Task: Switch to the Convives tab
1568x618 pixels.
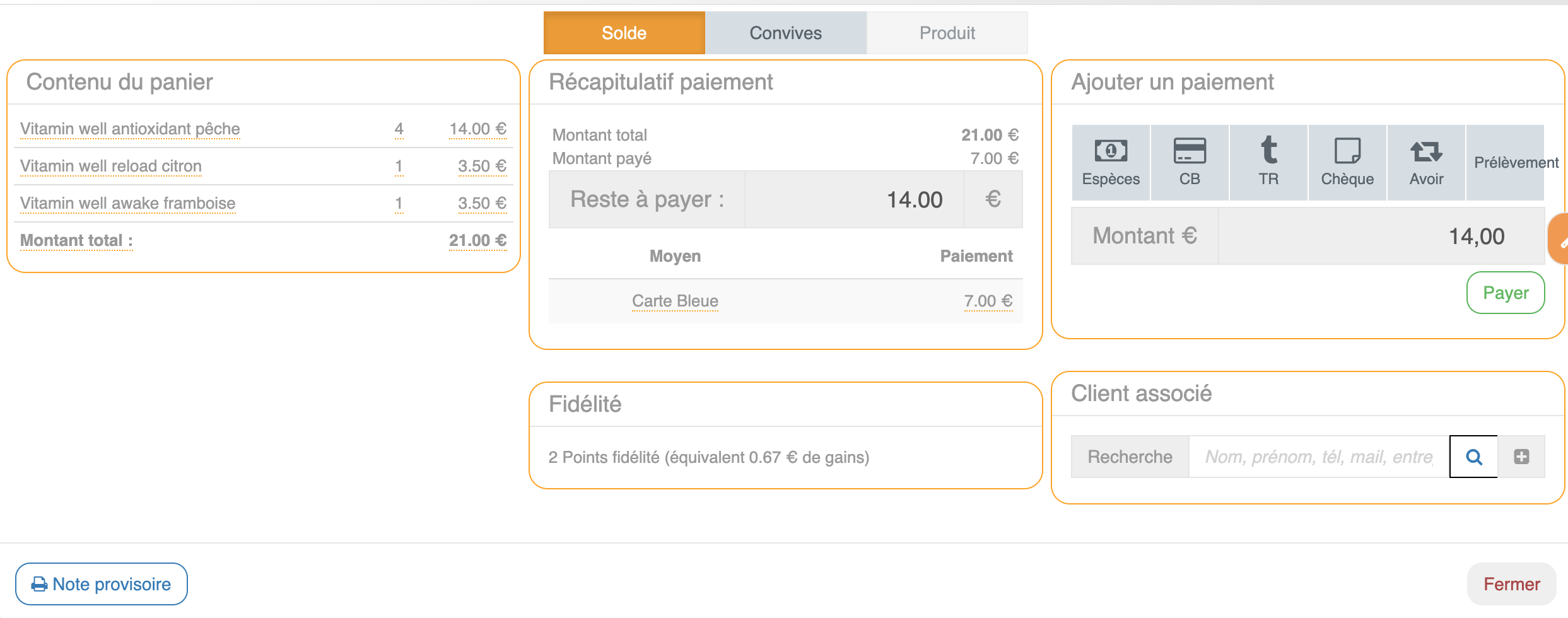Action: 785,33
